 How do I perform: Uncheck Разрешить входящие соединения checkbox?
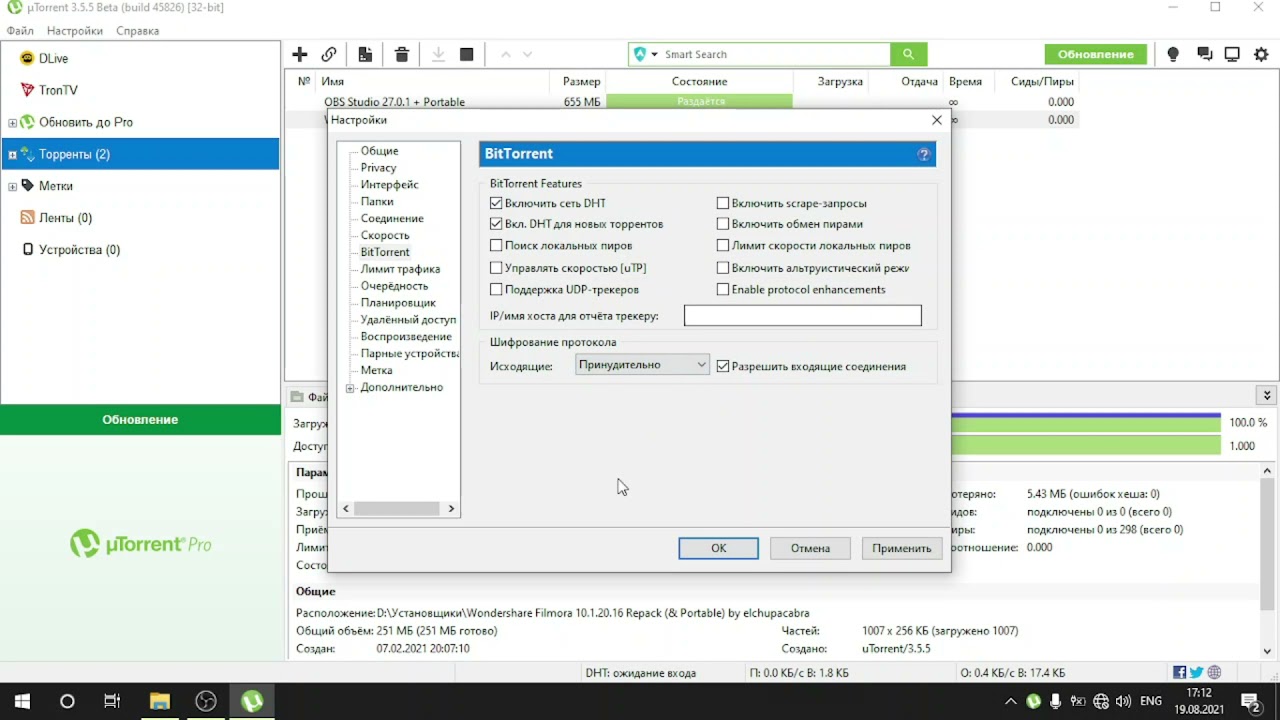[x=723, y=366]
